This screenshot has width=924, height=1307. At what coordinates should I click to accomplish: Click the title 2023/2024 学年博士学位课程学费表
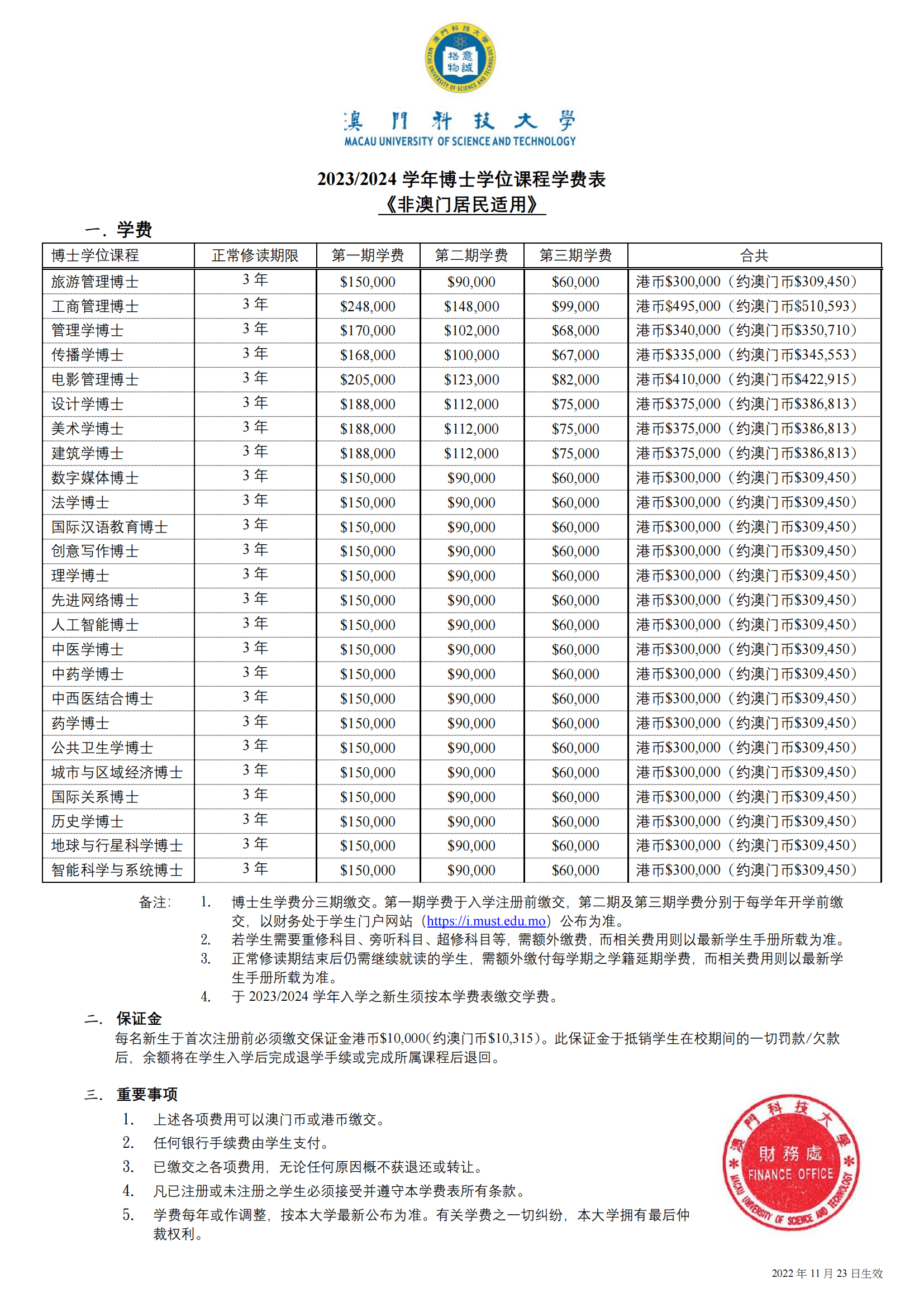[x=461, y=179]
